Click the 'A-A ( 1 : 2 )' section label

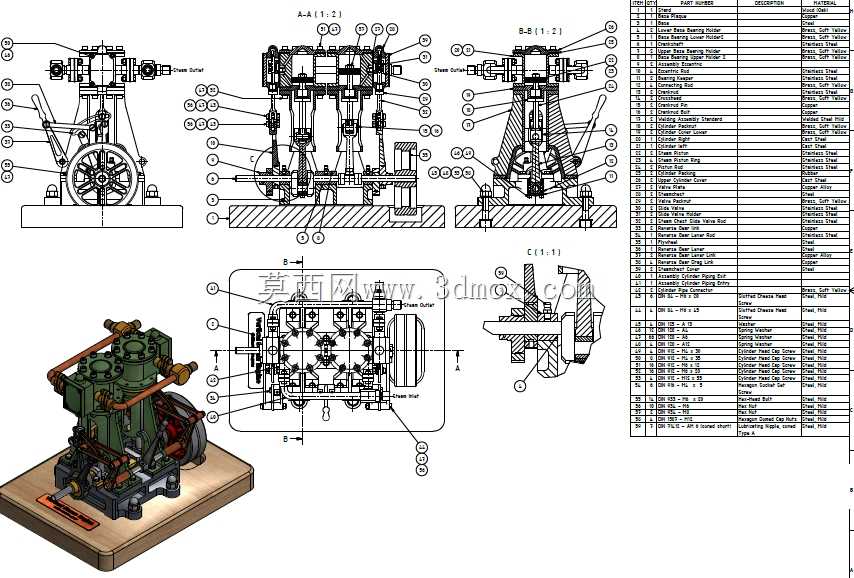tap(320, 14)
